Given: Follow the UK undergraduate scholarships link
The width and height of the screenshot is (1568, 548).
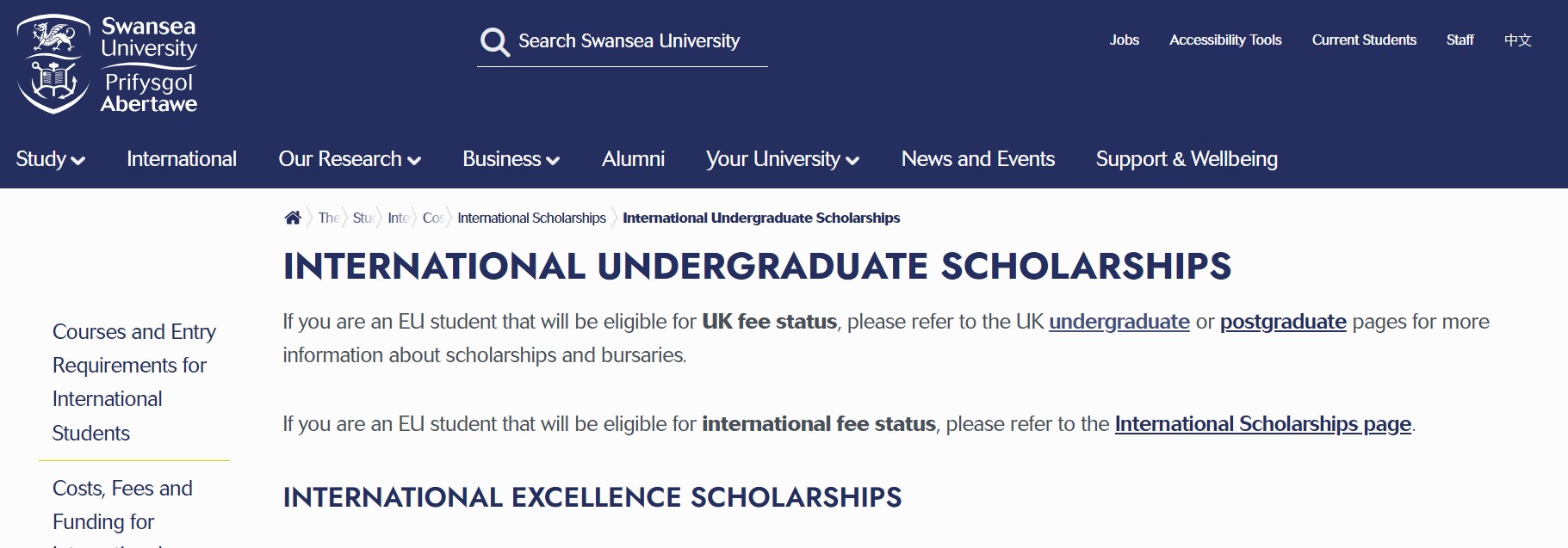Looking at the screenshot, I should tap(1119, 322).
